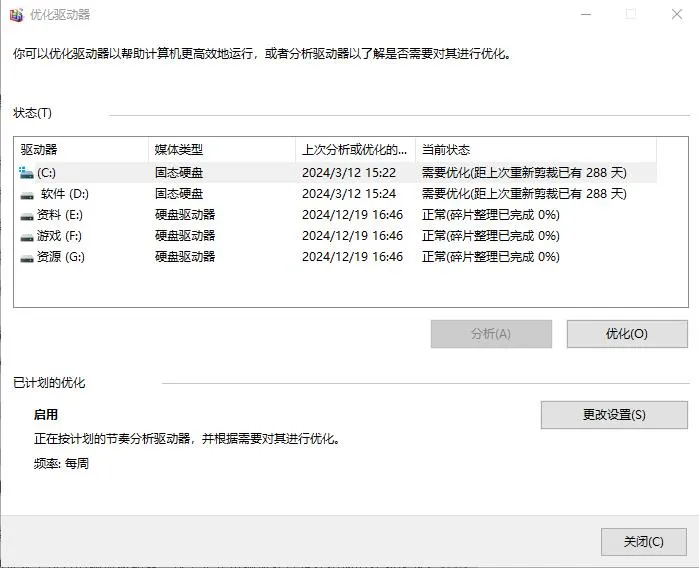
Task: Click the 分析(A) button
Action: click(490, 334)
